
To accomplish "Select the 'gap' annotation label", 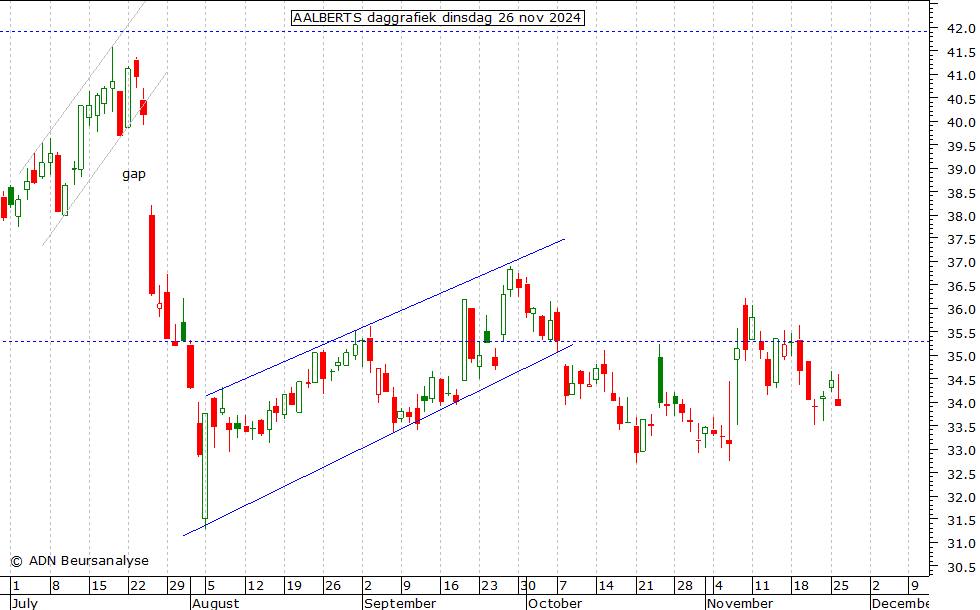I will 134,174.
